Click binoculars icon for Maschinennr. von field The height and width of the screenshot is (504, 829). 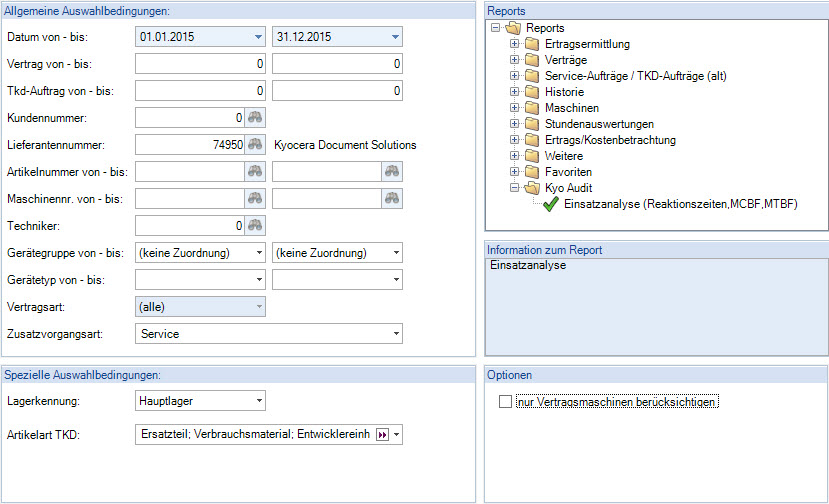(x=256, y=199)
